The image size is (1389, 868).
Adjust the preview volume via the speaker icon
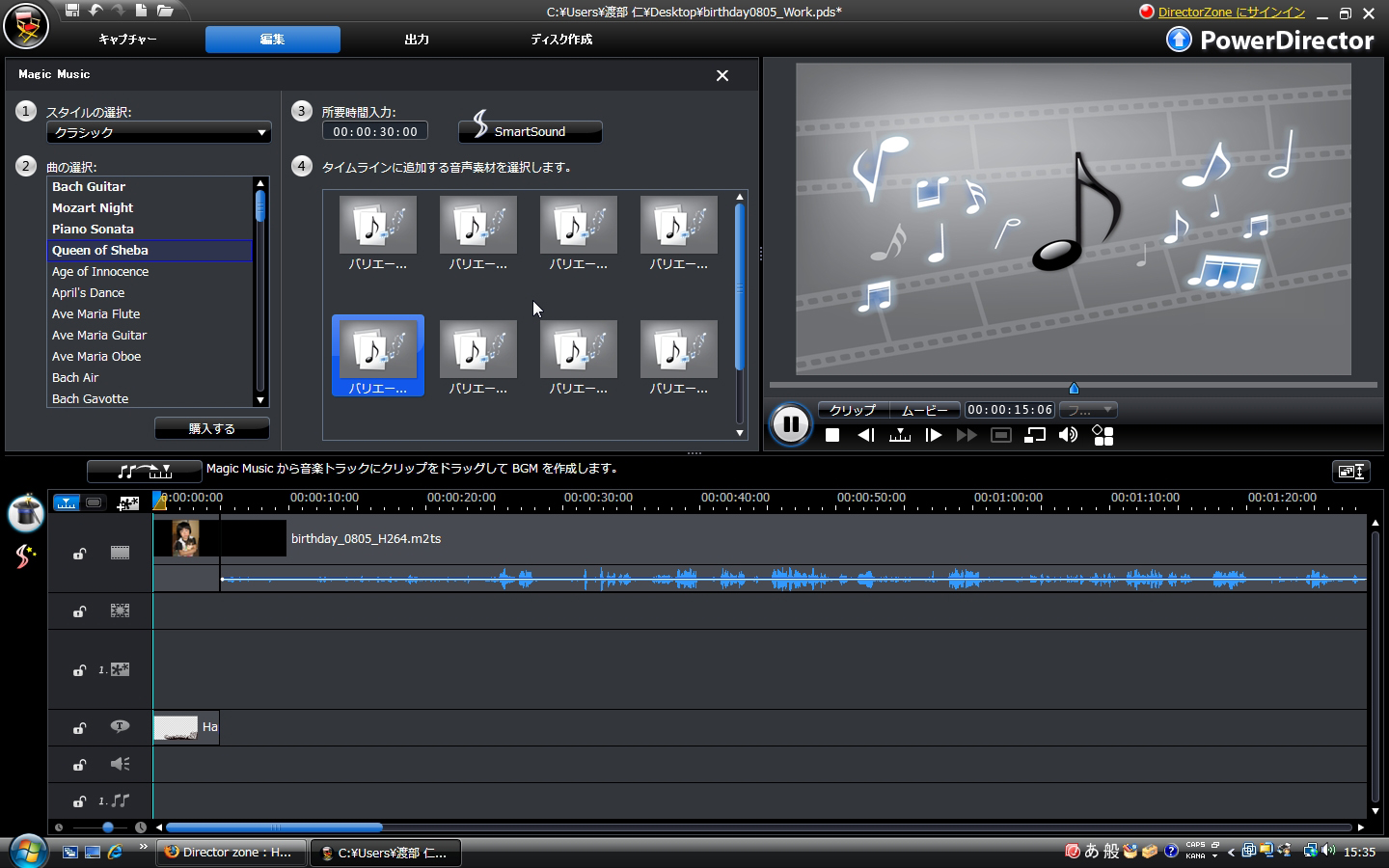(1068, 435)
